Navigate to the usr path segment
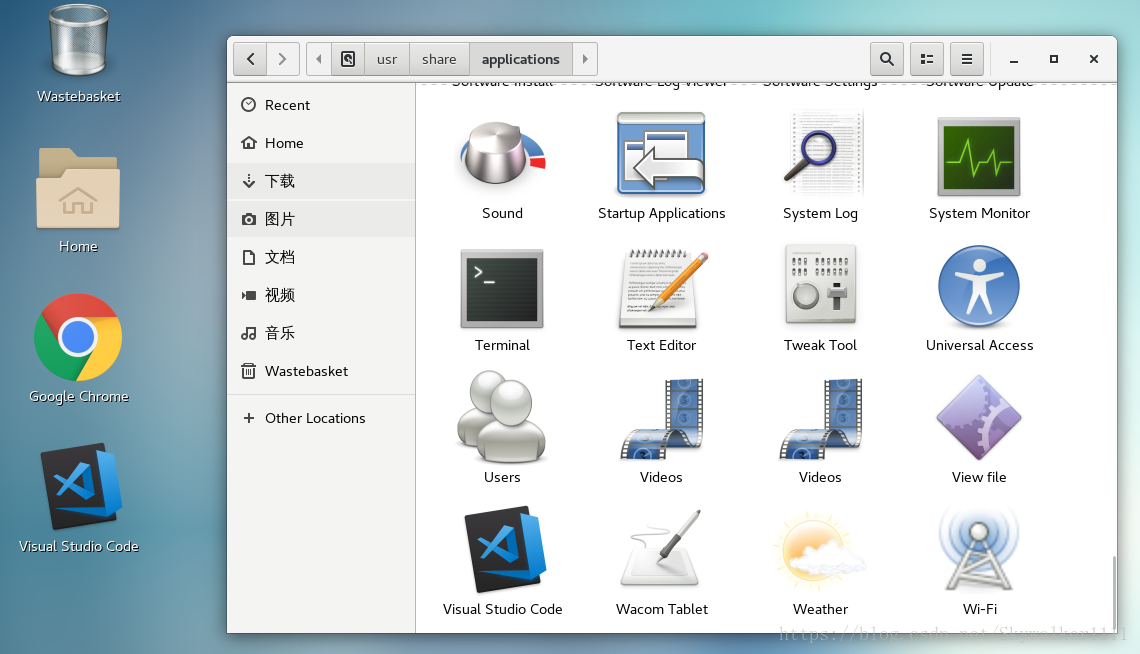This screenshot has height=654, width=1140. tap(387, 59)
